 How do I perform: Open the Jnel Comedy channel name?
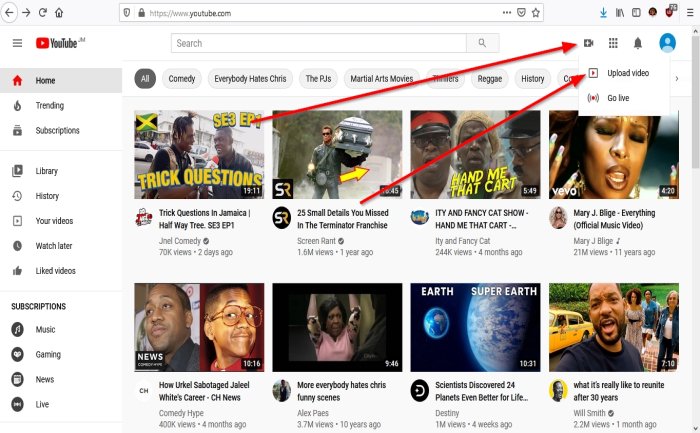180,241
